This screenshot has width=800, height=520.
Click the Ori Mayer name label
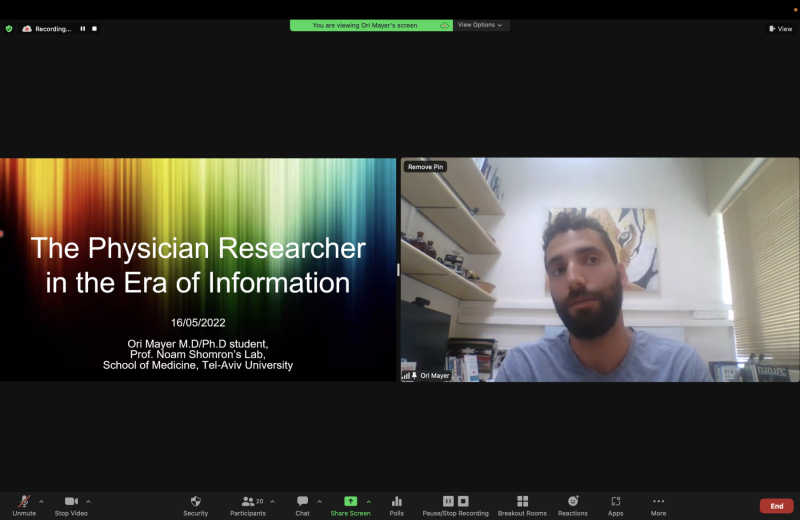pos(435,376)
